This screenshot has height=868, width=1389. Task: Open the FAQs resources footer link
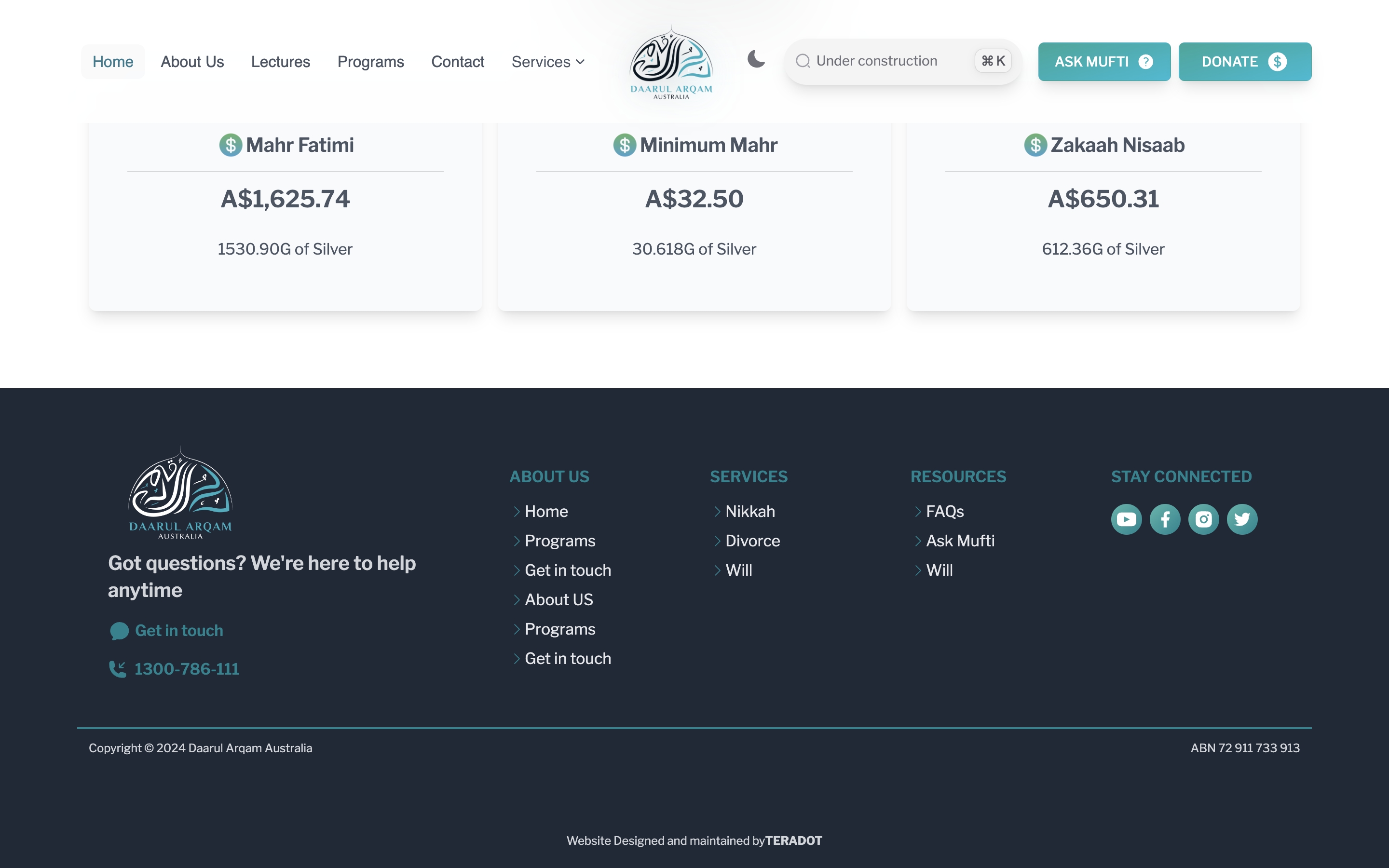coord(944,512)
